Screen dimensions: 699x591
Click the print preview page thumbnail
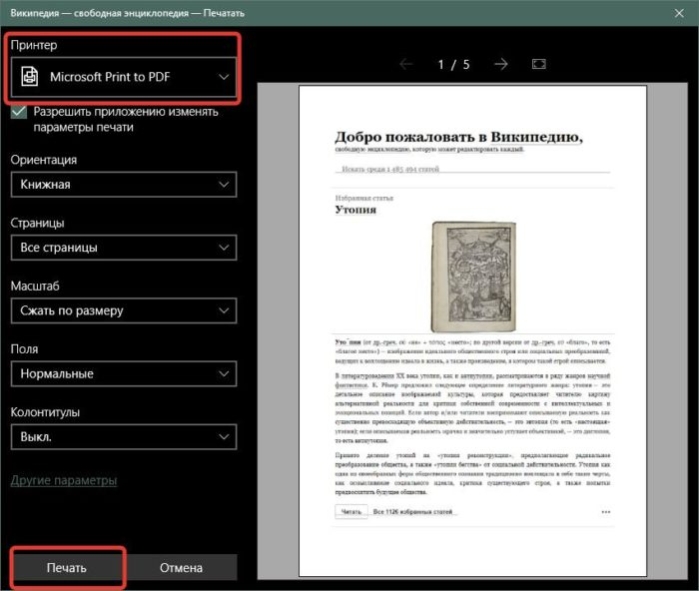pyautogui.click(x=473, y=330)
